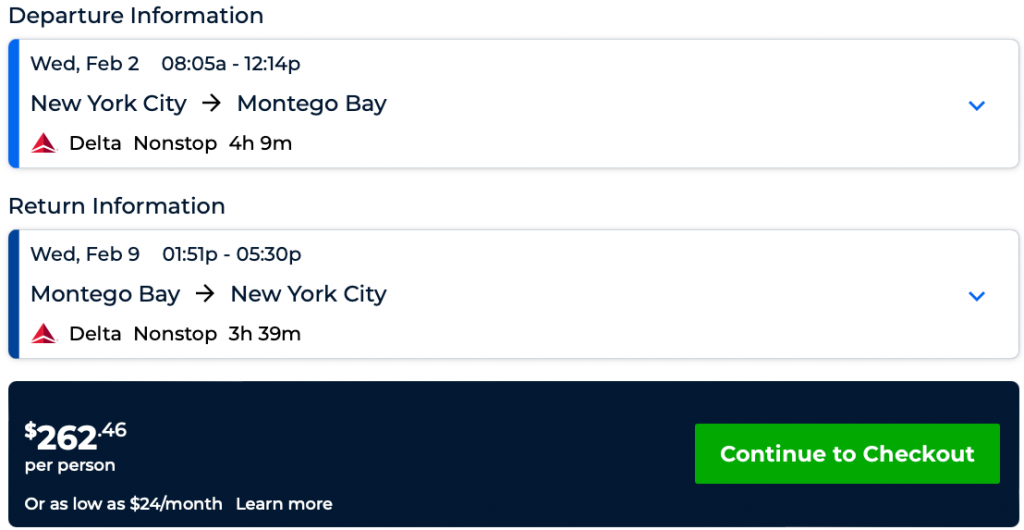Click the Delta logo on the departure flight
This screenshot has width=1024, height=530.
[44, 143]
